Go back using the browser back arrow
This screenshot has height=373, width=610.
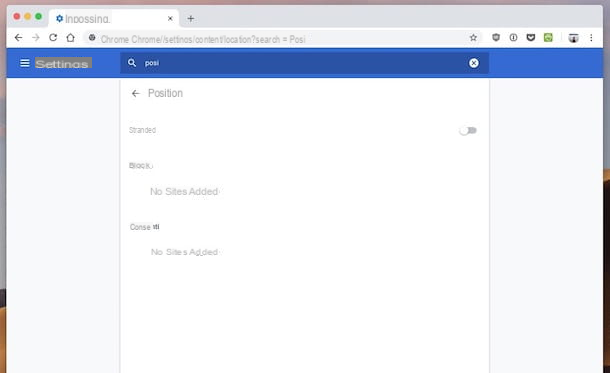click(x=18, y=38)
